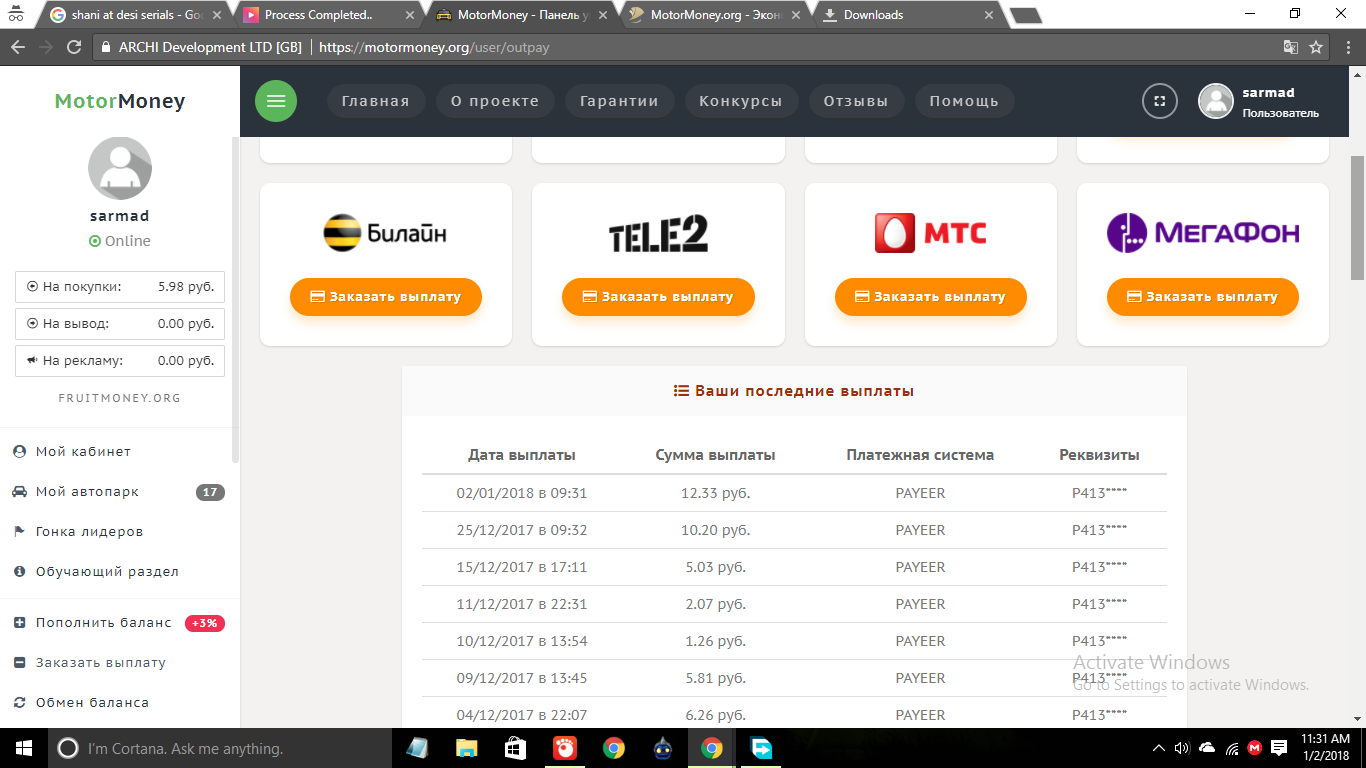Bookmark this page with the star icon
Screen dimensions: 1366x768
1316,47
